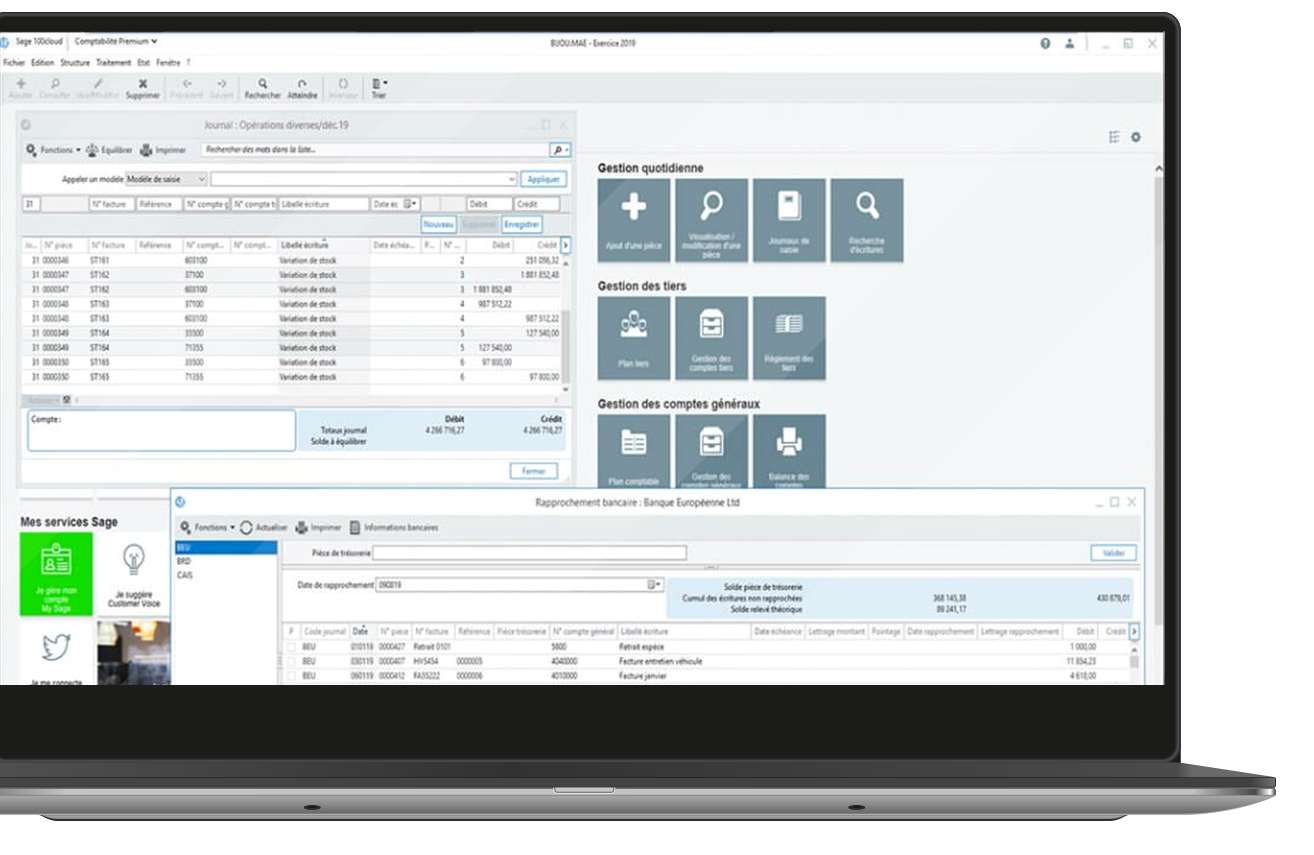The image size is (1314, 855).
Task: Open the Edition menu
Action: coord(43,62)
